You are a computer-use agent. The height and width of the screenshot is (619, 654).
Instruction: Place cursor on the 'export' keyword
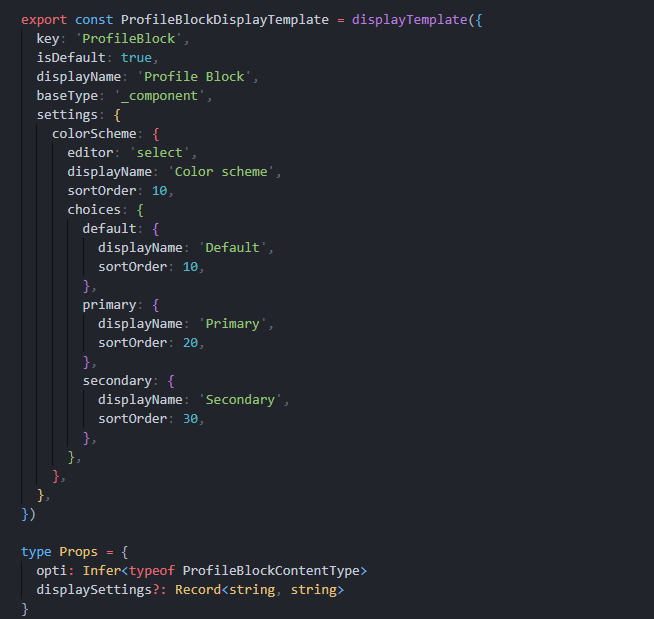click(44, 20)
